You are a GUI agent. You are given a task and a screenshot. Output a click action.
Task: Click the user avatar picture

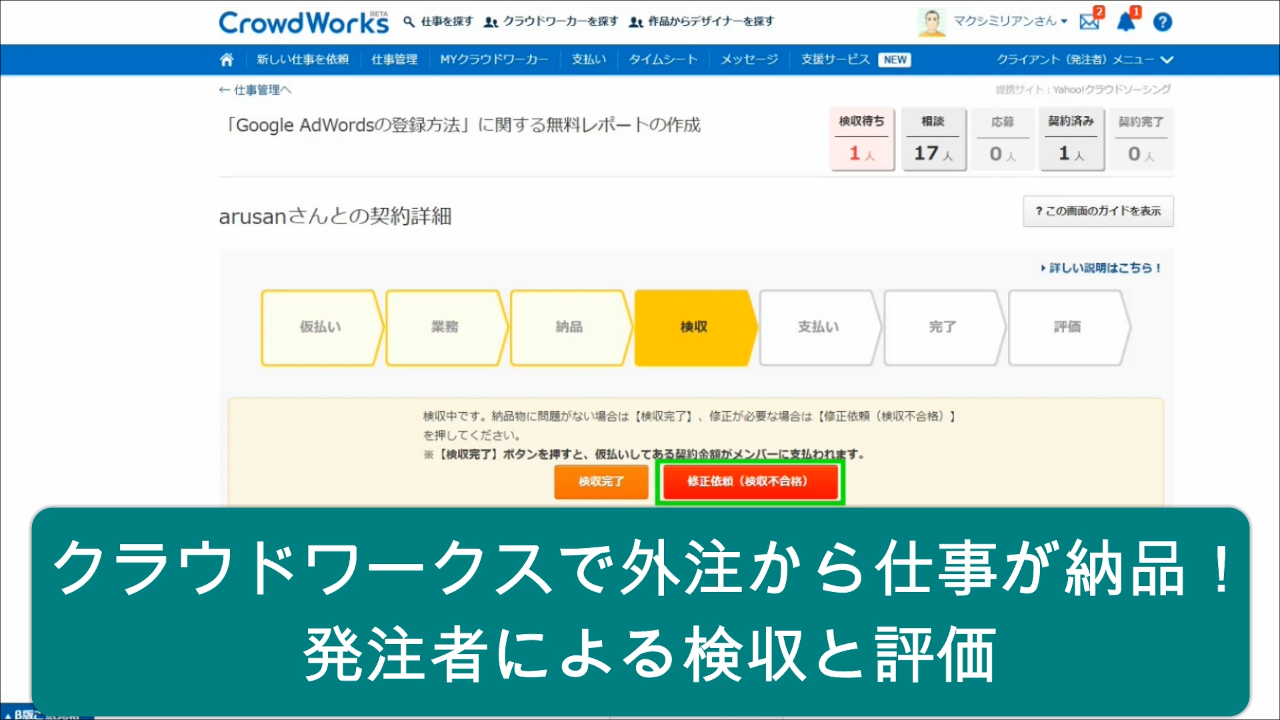click(x=932, y=22)
